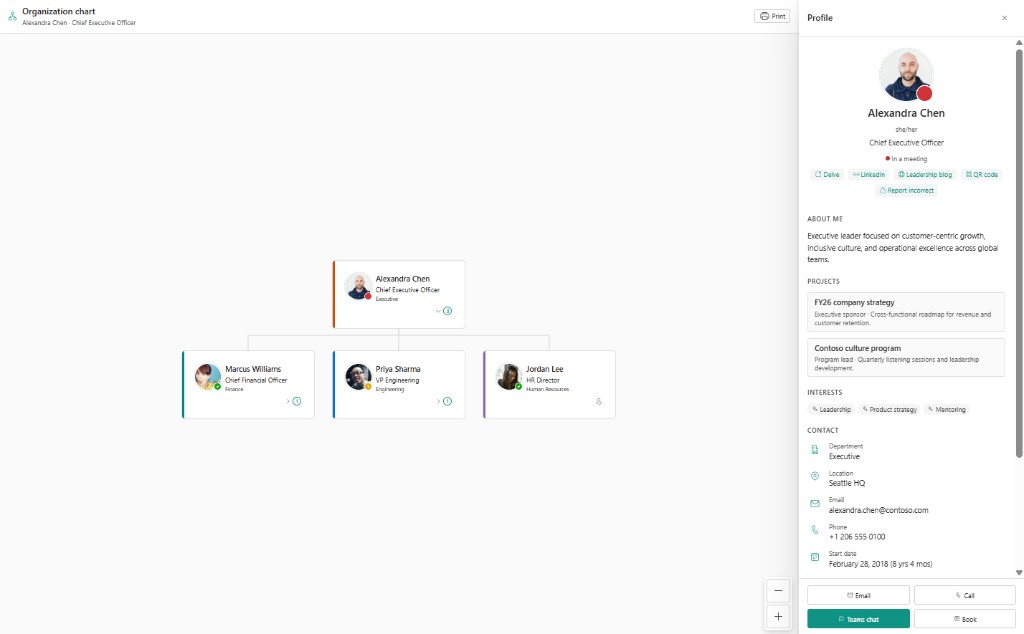Screen dimensions: 1024x634
Task: Click Report incorrect link
Action: point(906,191)
